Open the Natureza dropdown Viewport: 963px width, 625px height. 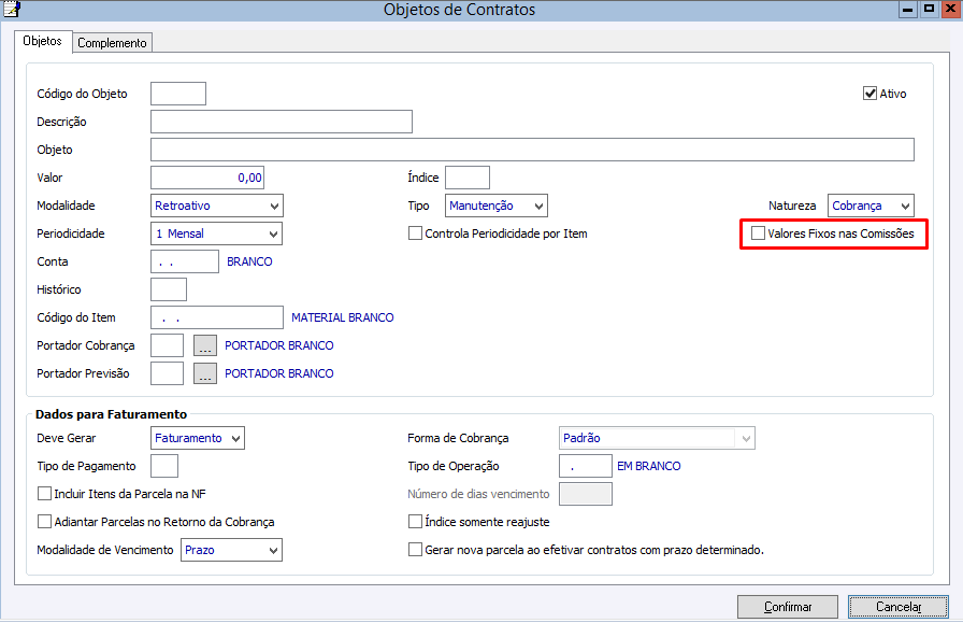tap(905, 206)
